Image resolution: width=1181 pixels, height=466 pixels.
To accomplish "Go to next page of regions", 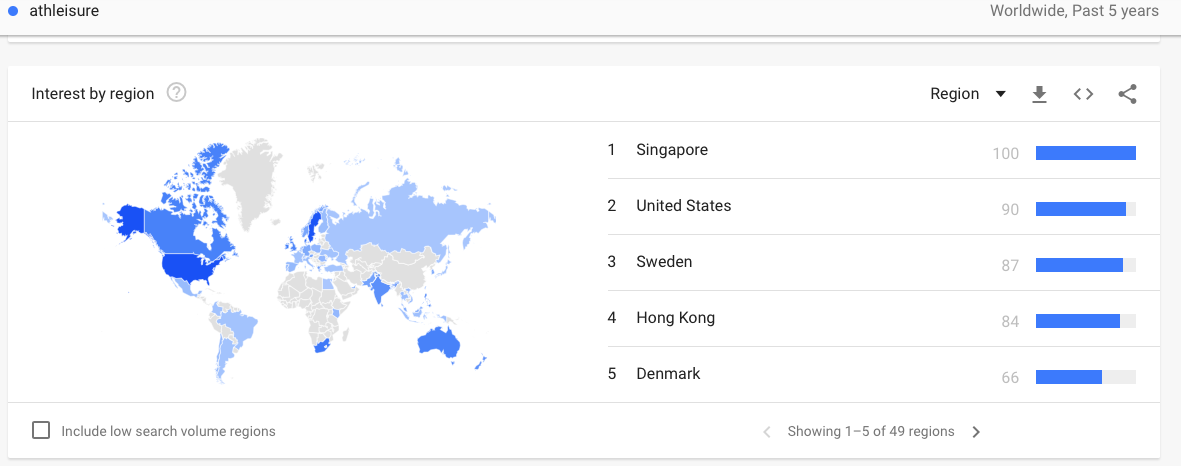I will [x=976, y=432].
